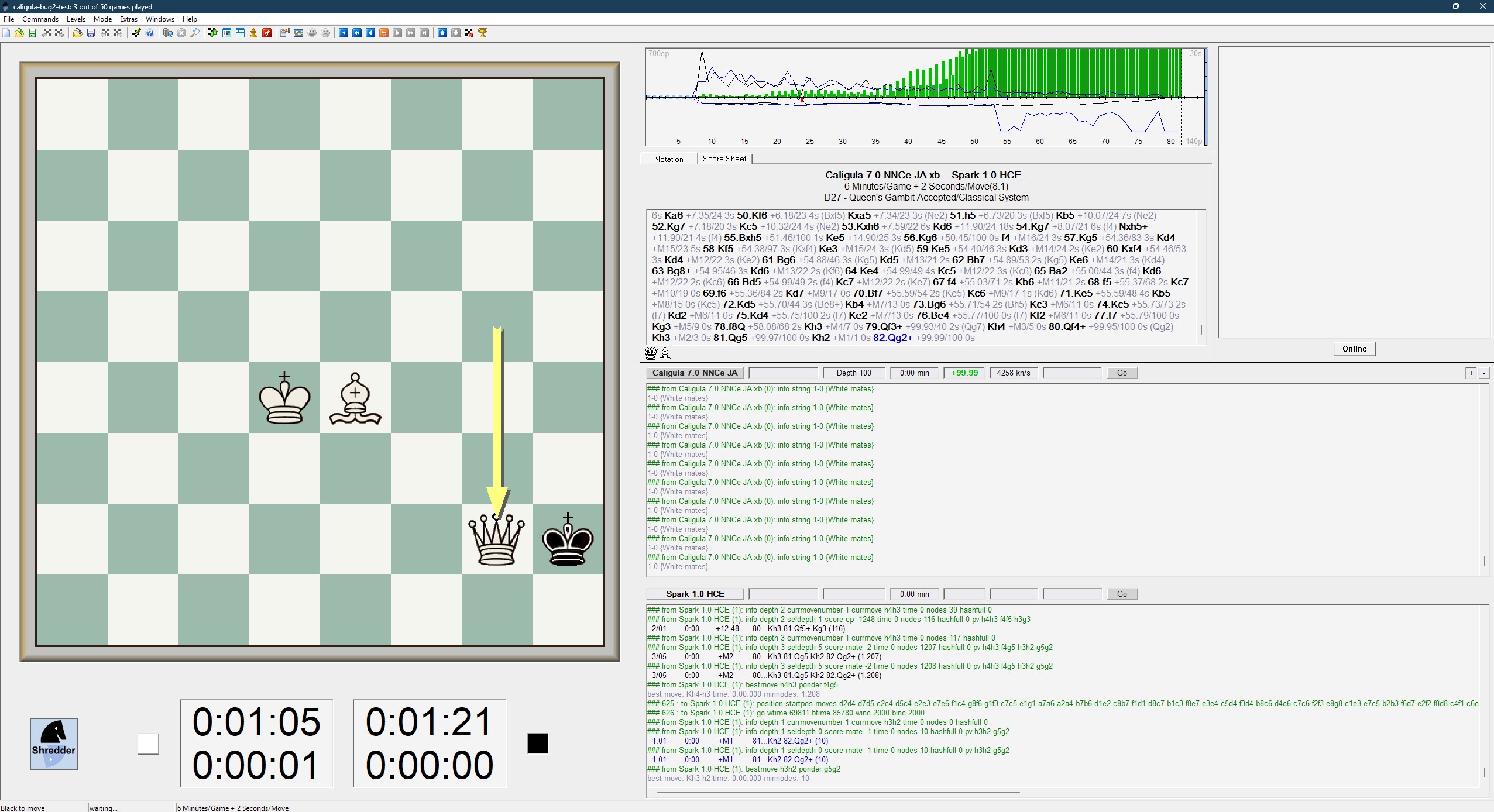
Task: Switch to the Score Sheet tab
Action: point(724,159)
